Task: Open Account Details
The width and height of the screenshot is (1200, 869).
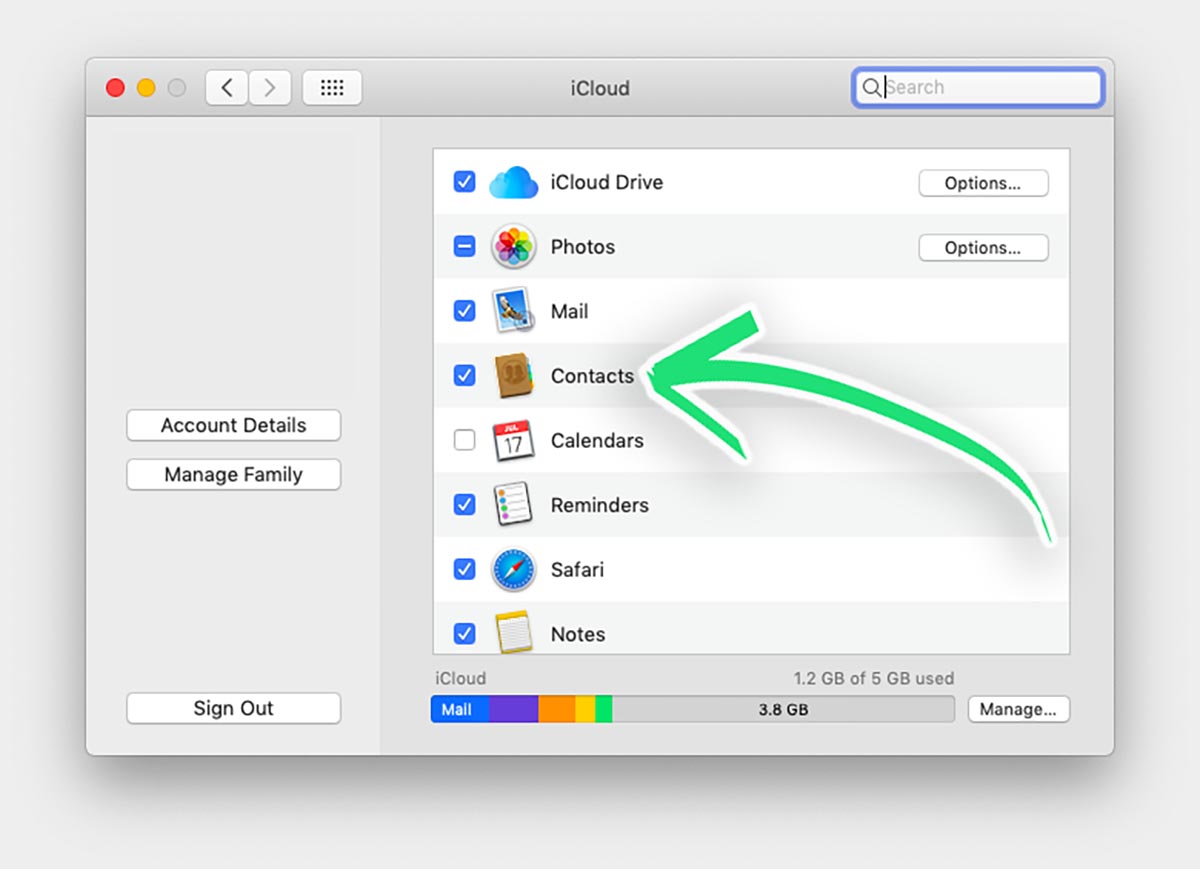Action: pos(233,425)
